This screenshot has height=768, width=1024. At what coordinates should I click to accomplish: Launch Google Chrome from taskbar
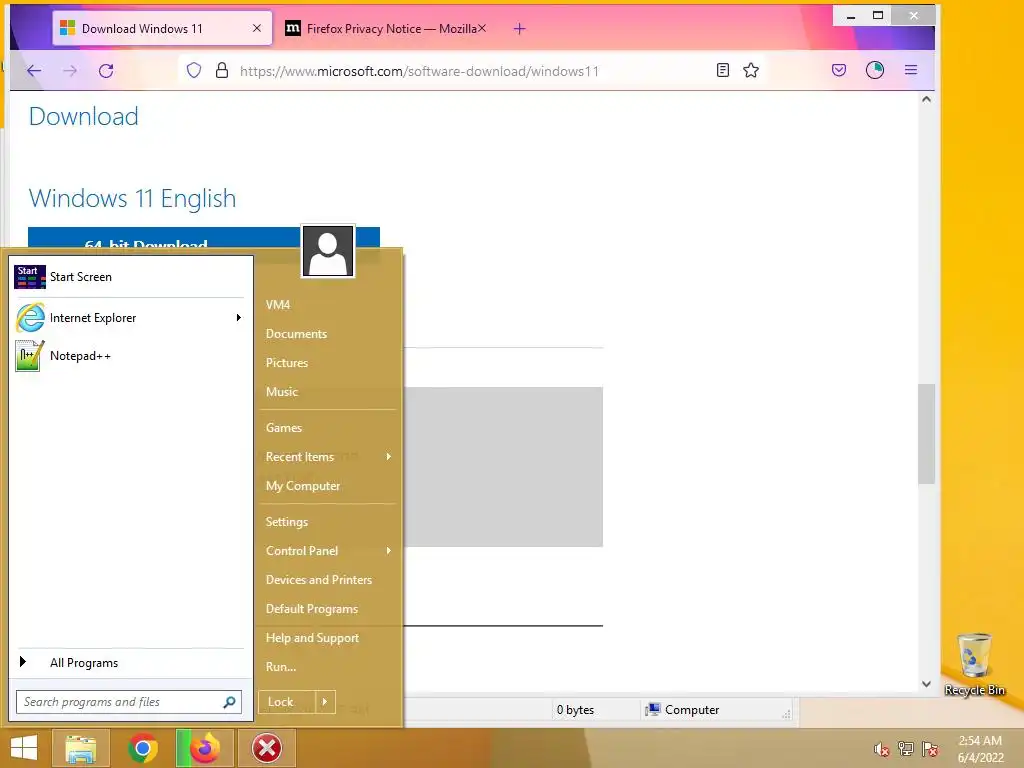click(x=142, y=748)
